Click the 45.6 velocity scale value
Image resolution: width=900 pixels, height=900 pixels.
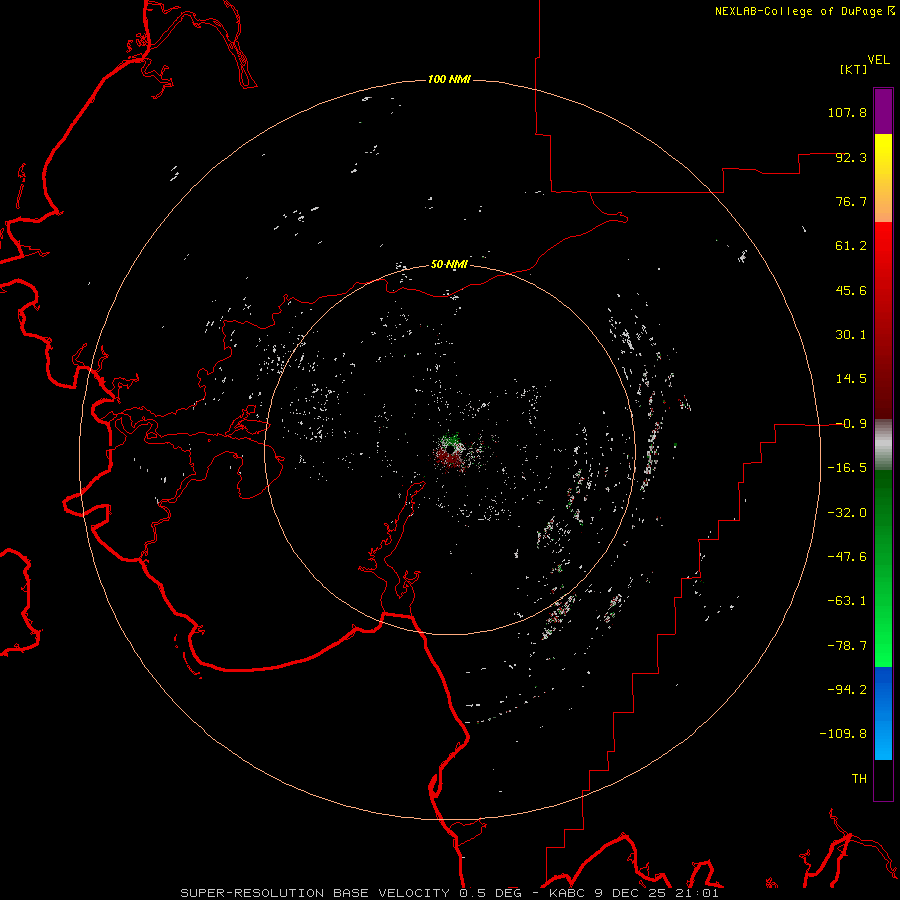pos(851,290)
